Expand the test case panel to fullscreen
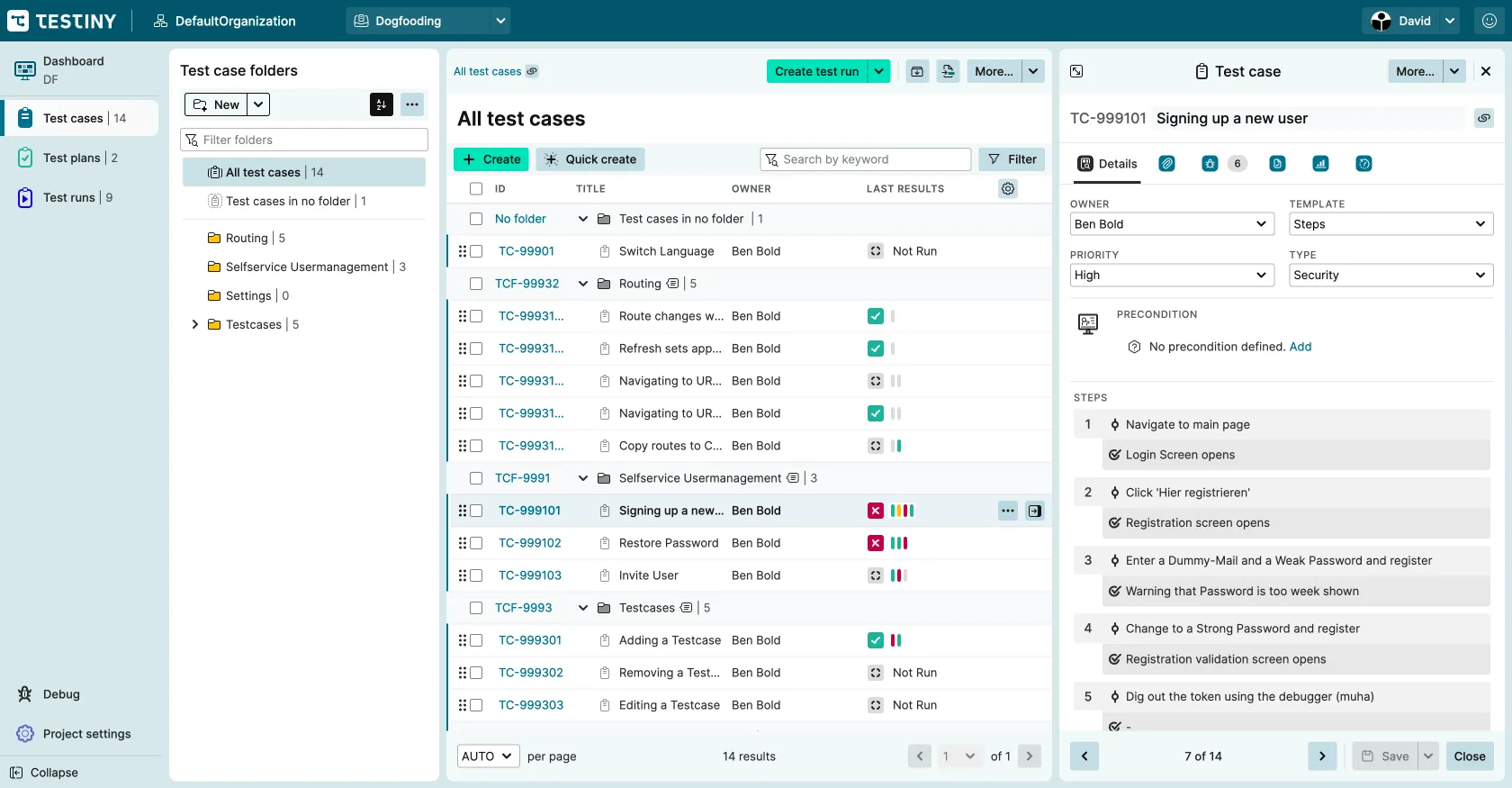Image resolution: width=1512 pixels, height=788 pixels. [1076, 71]
